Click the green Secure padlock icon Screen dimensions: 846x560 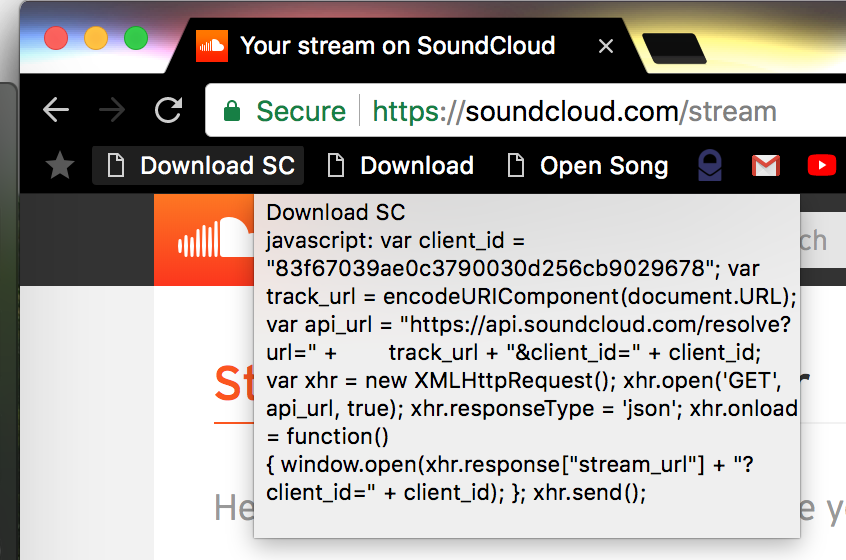[232, 110]
